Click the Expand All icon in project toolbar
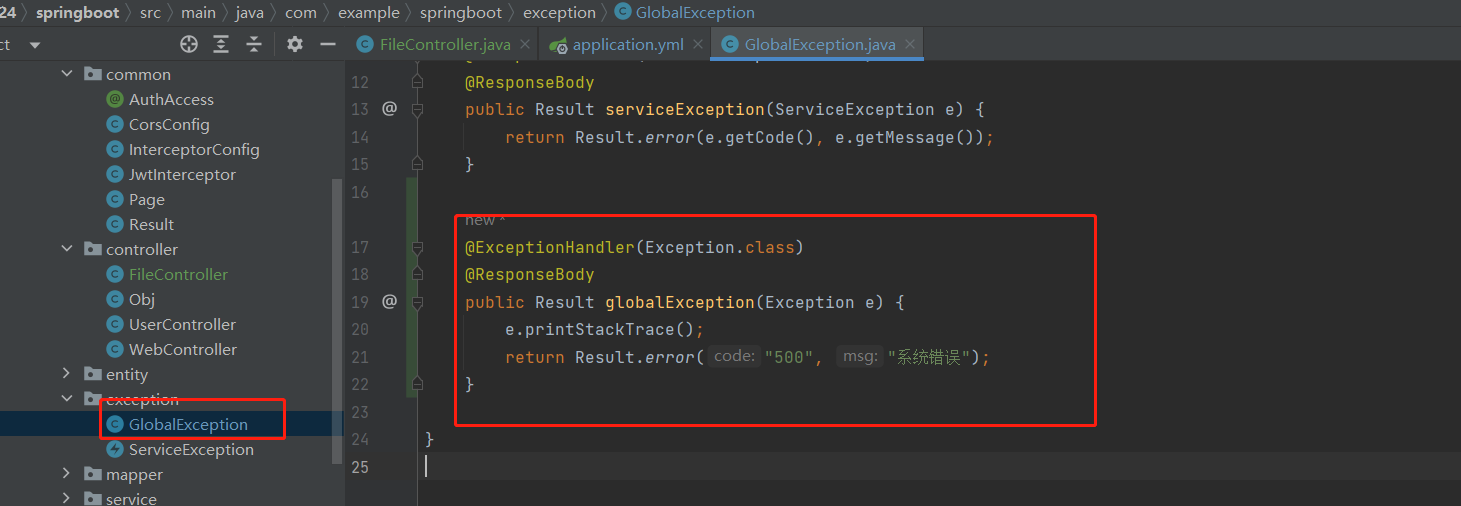Screen dimensions: 1461x506 point(221,44)
